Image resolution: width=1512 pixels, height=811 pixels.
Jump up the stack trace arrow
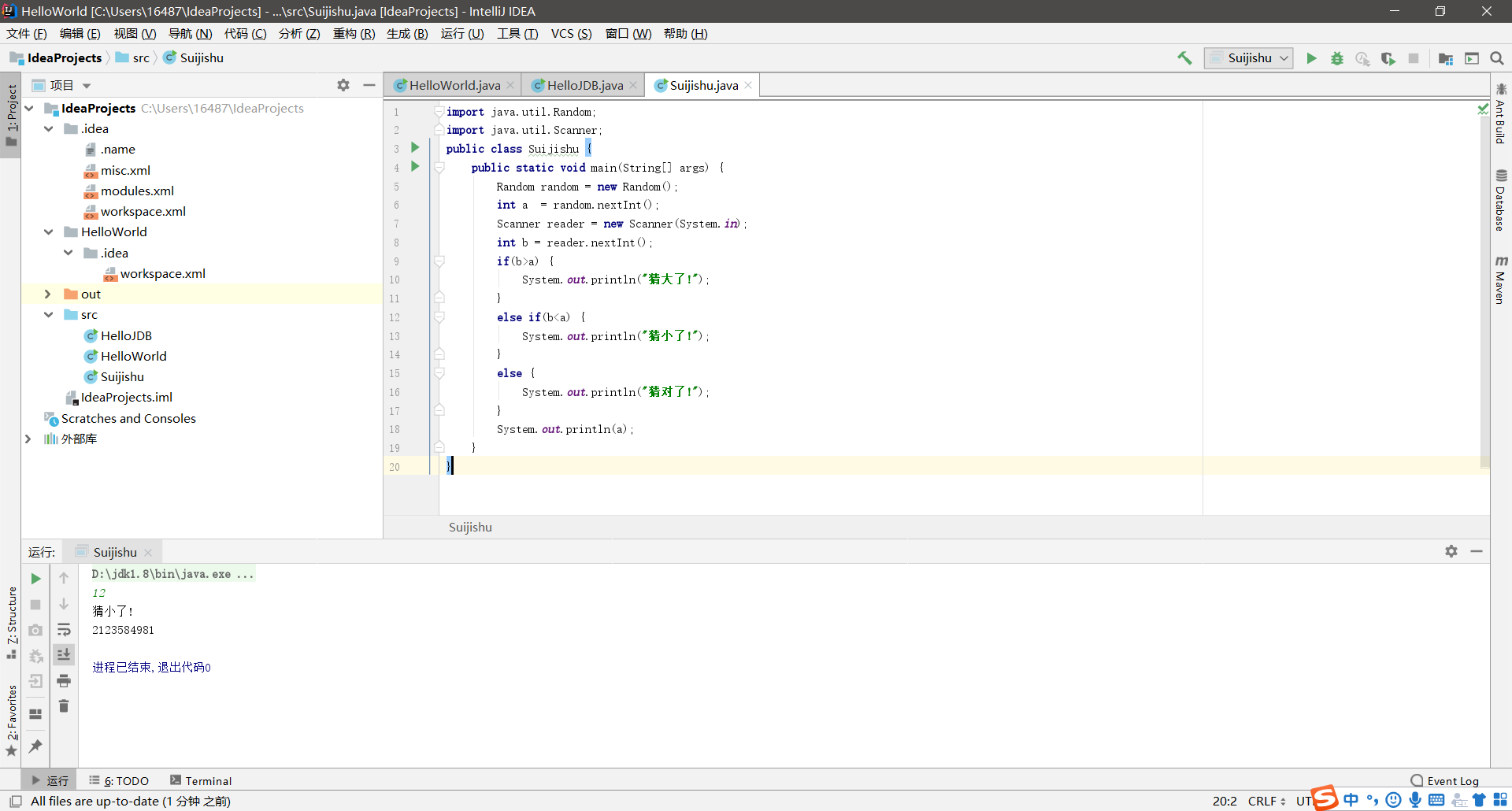[x=64, y=579]
